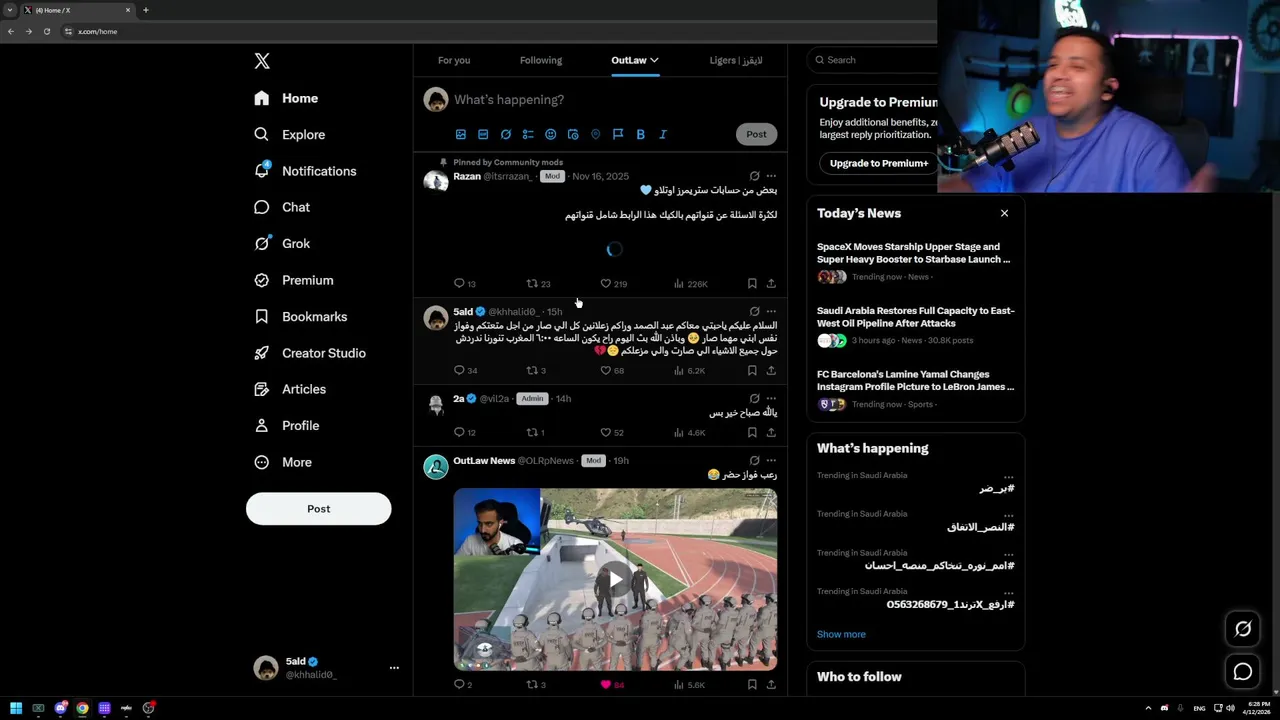This screenshot has height=720, width=1280.
Task: Switch to the For you tab
Action: (x=454, y=60)
